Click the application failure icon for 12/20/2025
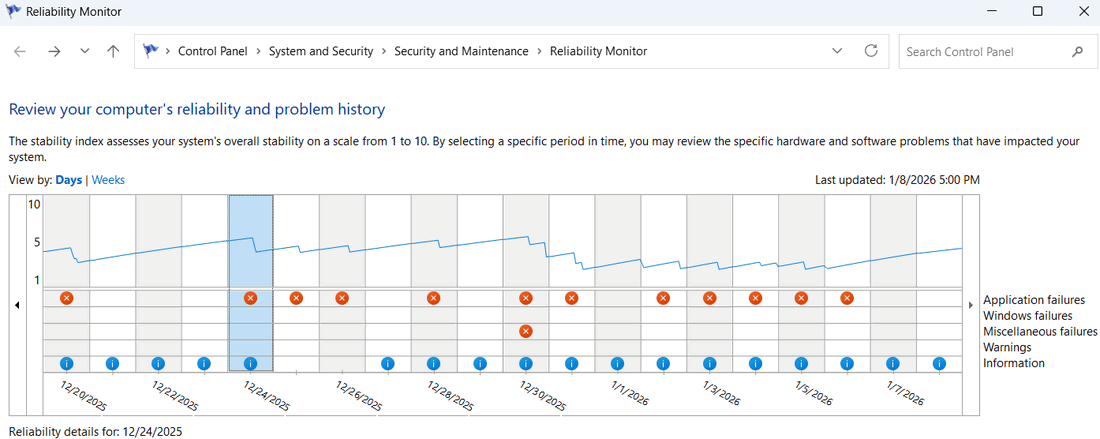Image resolution: width=1100 pixels, height=439 pixels. coord(67,298)
